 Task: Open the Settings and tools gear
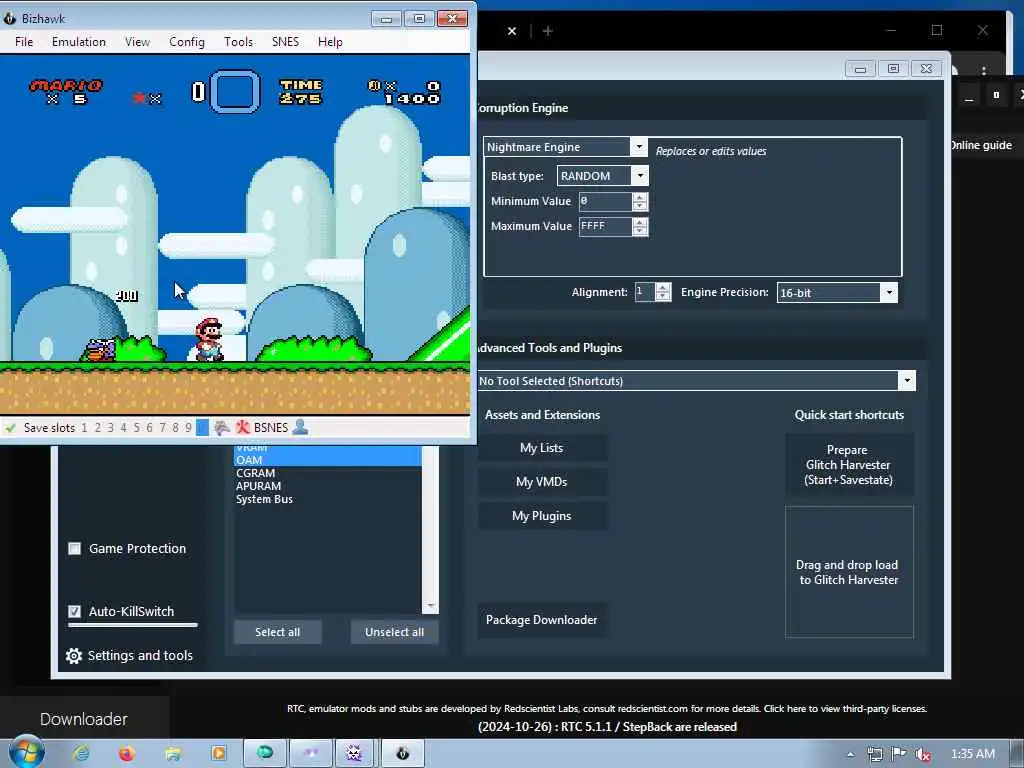coord(74,656)
